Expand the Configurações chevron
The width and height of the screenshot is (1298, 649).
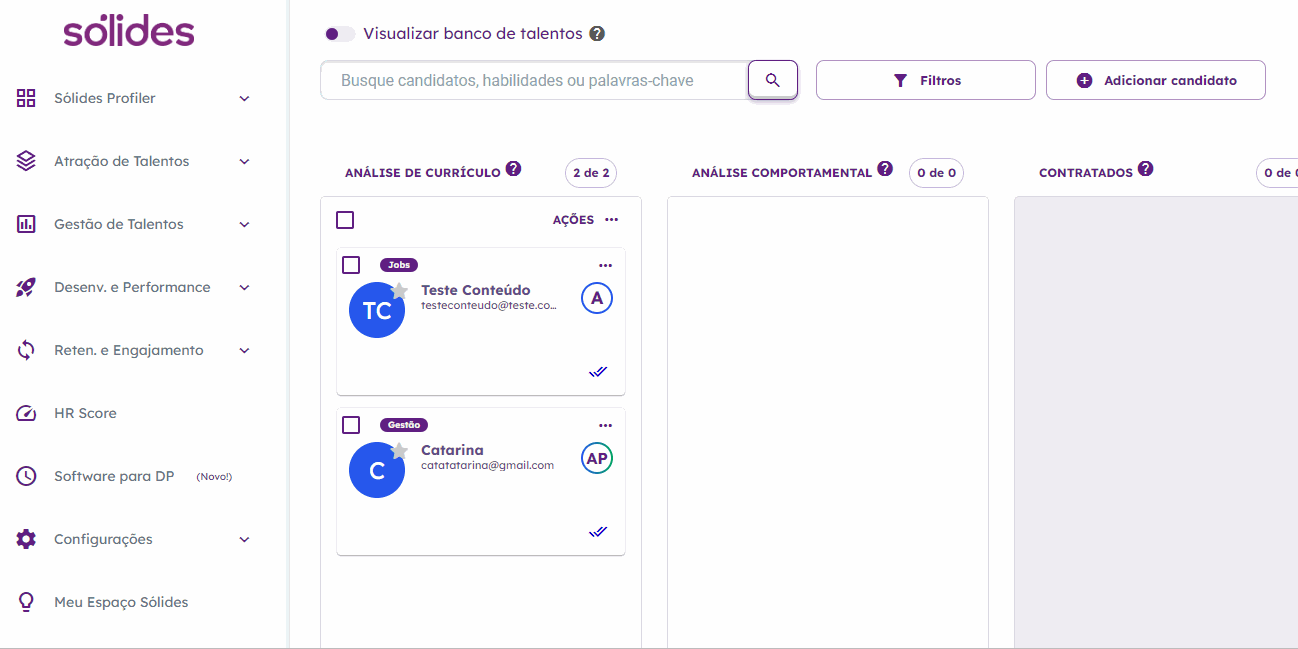click(245, 540)
